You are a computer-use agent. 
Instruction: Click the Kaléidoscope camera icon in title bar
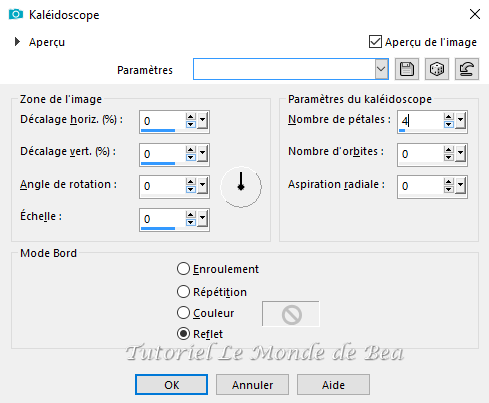point(16,14)
